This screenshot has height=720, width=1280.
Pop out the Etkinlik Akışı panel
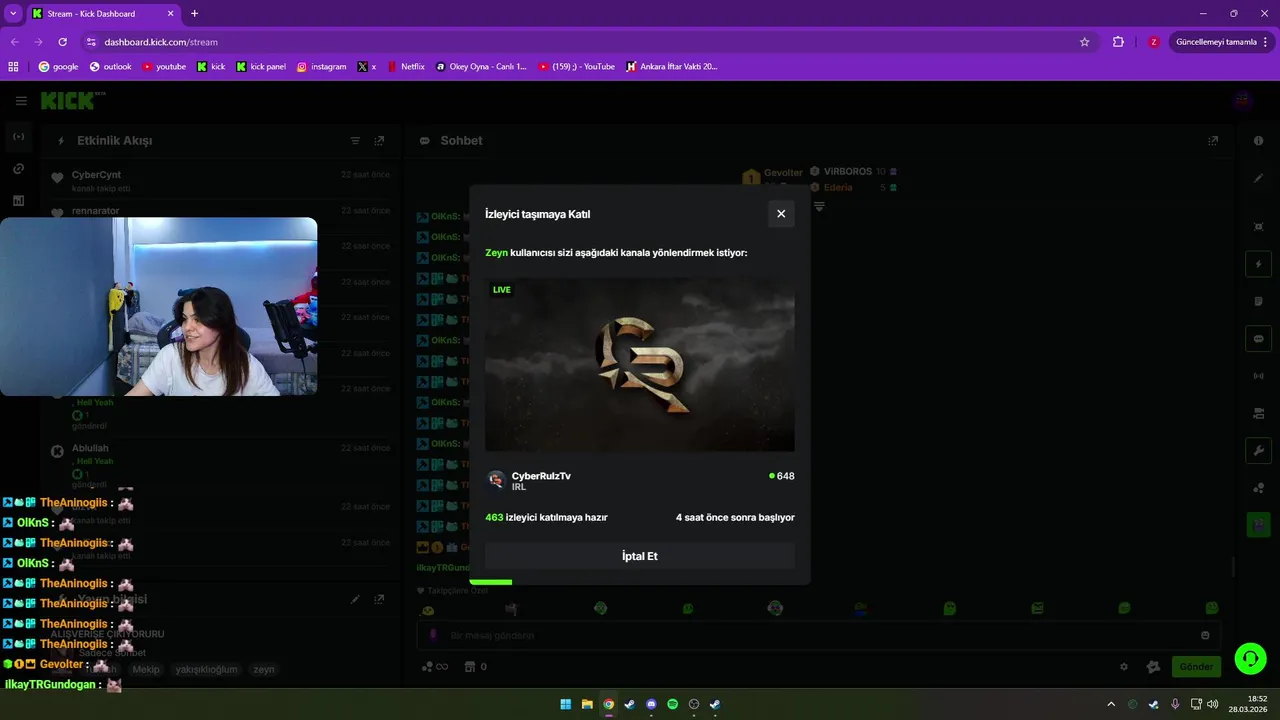379,141
